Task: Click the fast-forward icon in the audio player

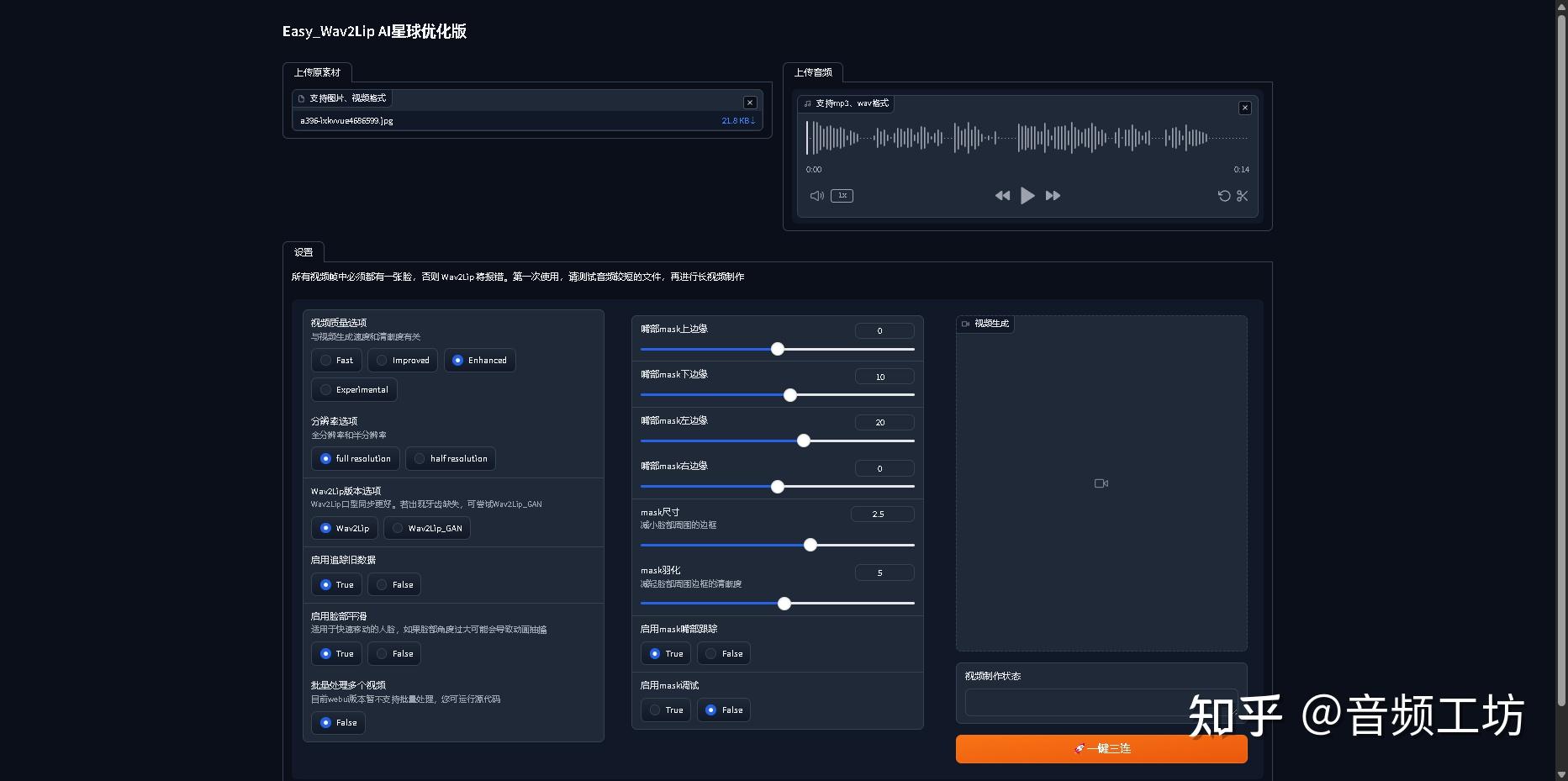Action: click(x=1053, y=195)
